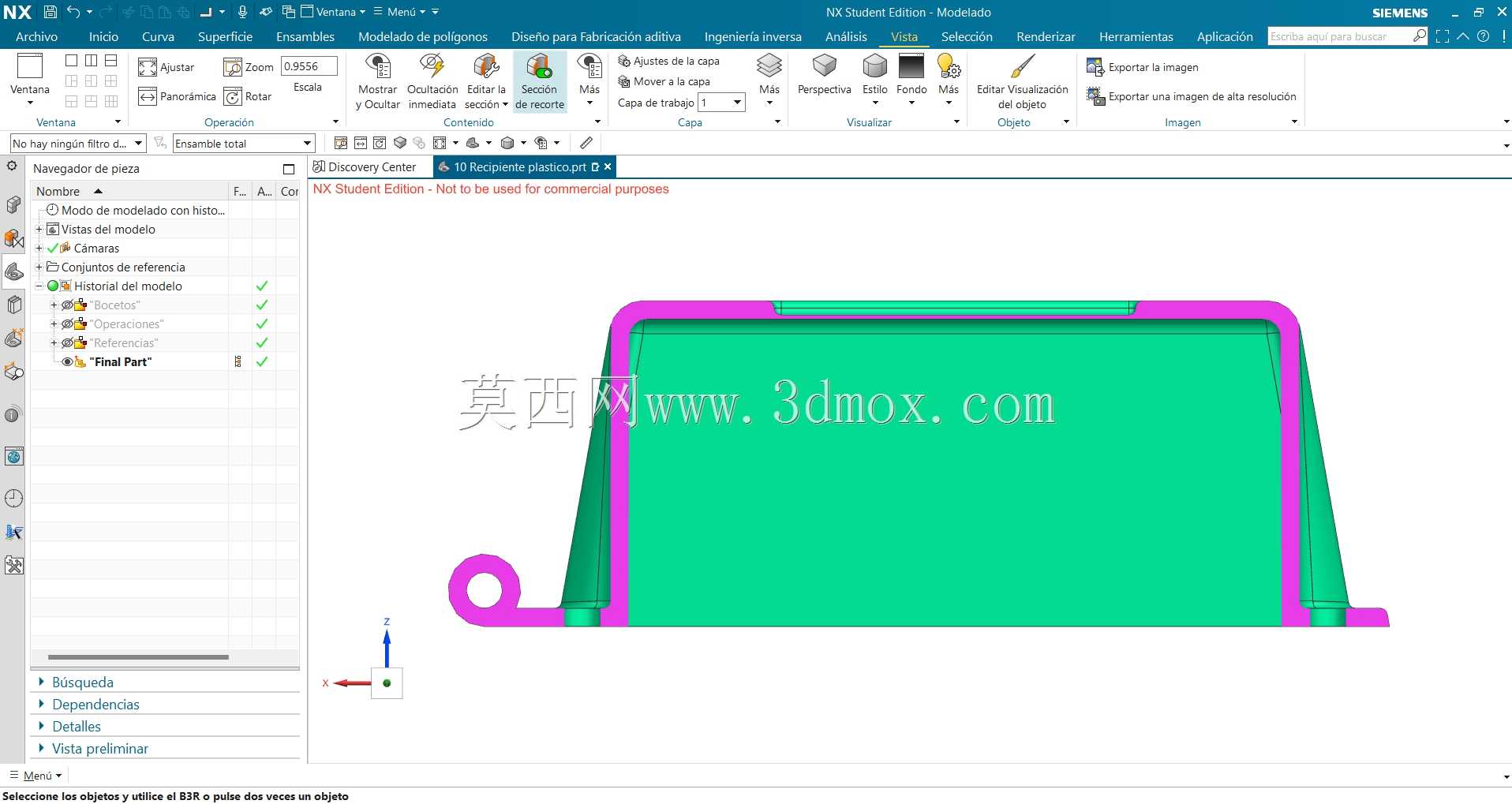1512x804 pixels.
Task: Toggle full screen mode icon
Action: 1443,36
